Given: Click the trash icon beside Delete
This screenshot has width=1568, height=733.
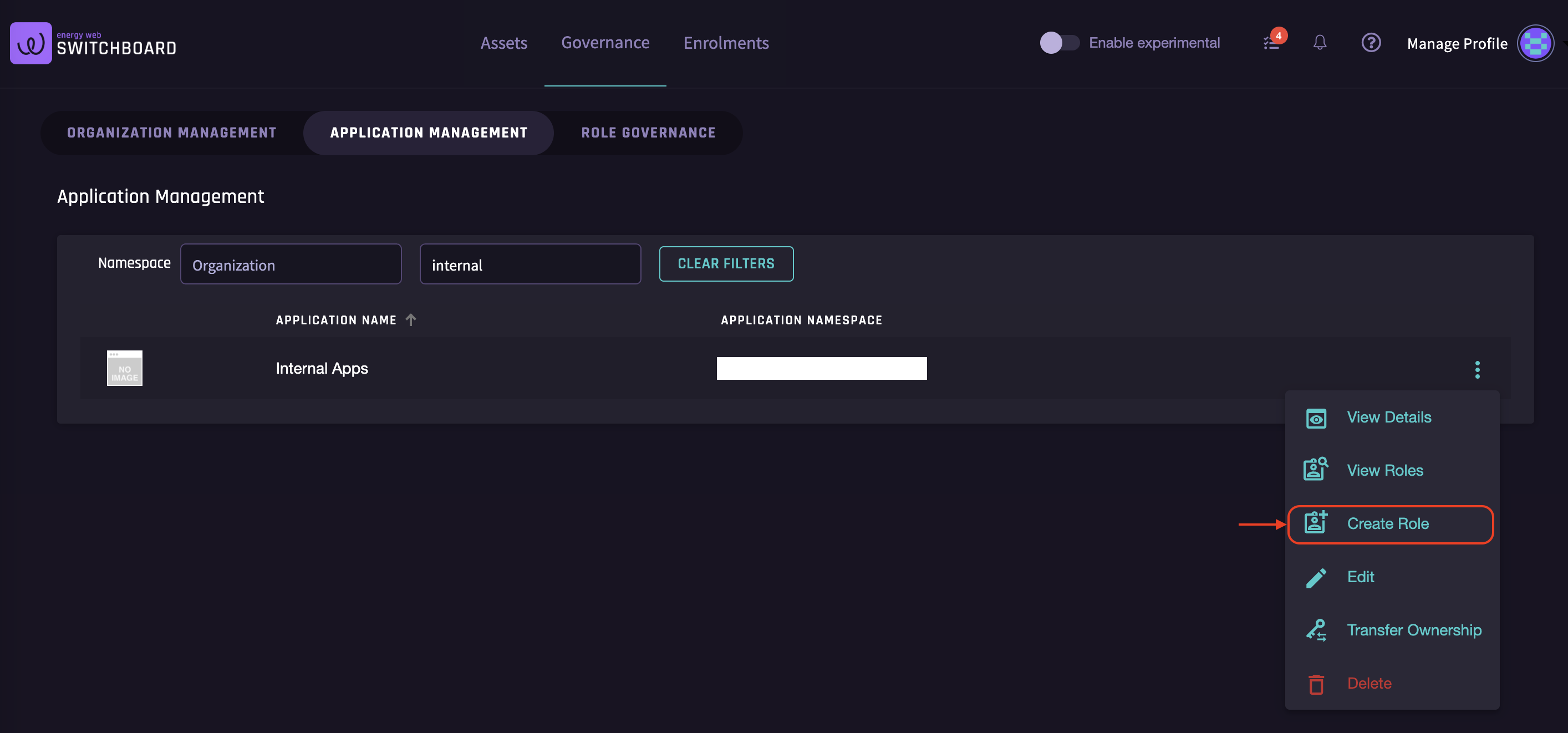Looking at the screenshot, I should pos(1315,684).
